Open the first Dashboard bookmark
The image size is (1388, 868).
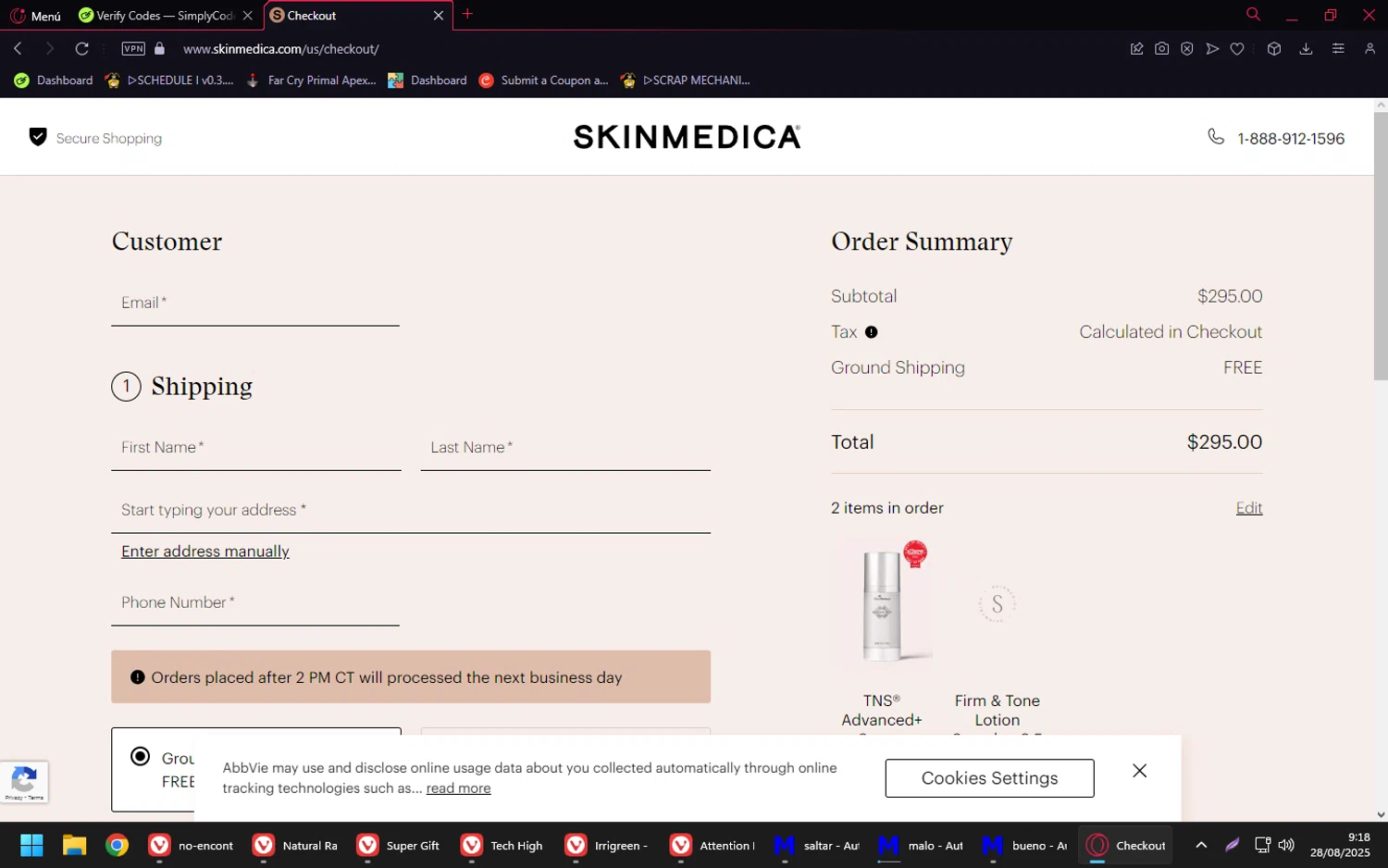pyautogui.click(x=54, y=81)
